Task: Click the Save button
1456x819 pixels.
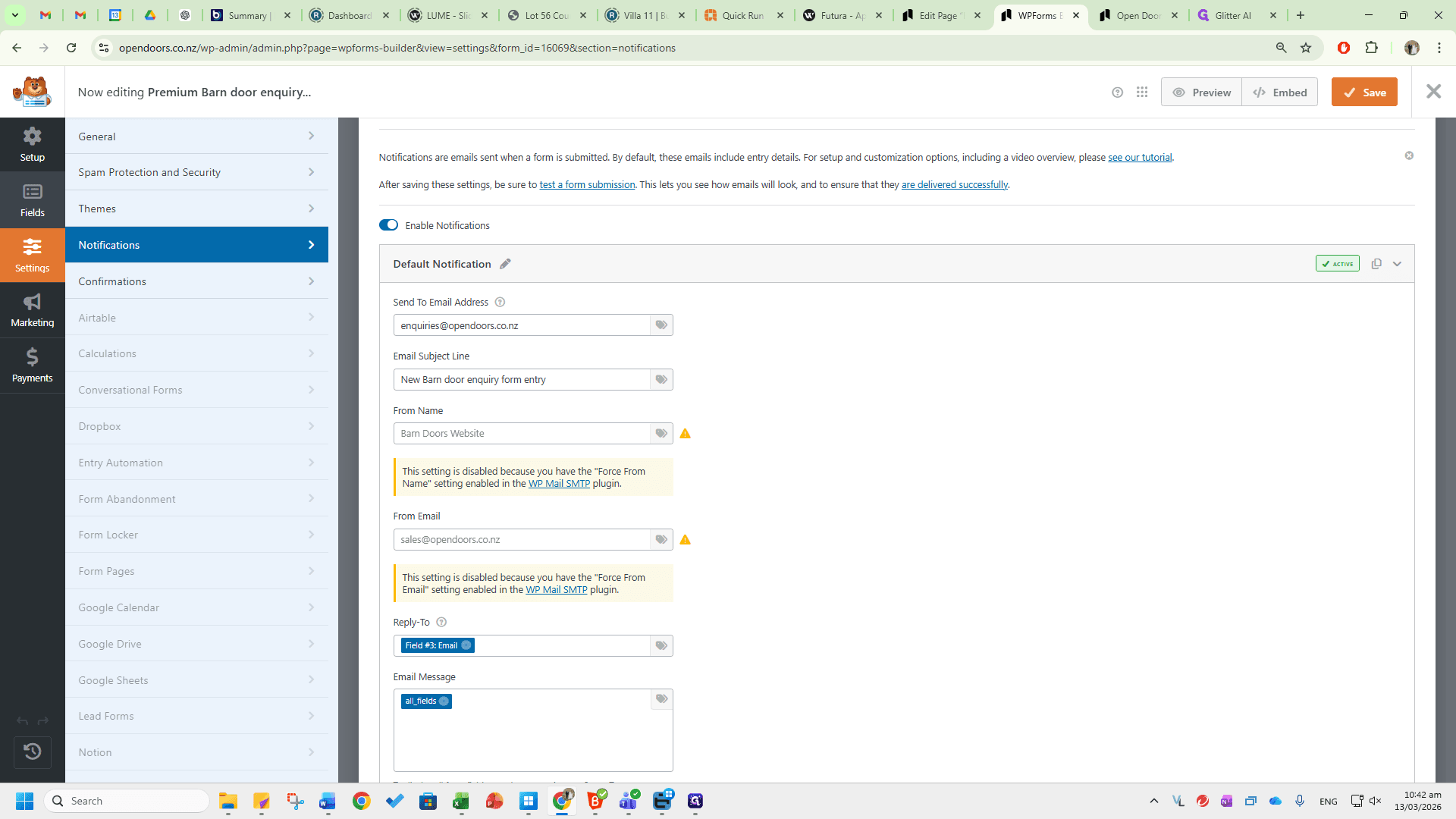Action: pos(1364,93)
